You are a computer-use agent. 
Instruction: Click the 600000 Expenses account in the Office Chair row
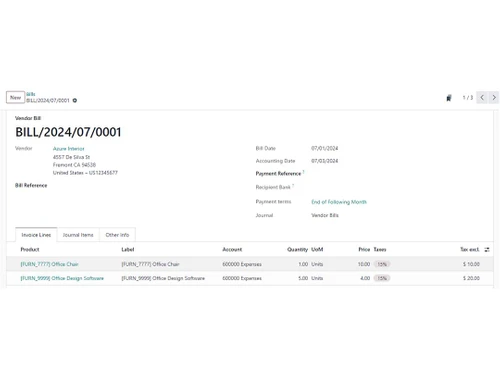(x=242, y=264)
